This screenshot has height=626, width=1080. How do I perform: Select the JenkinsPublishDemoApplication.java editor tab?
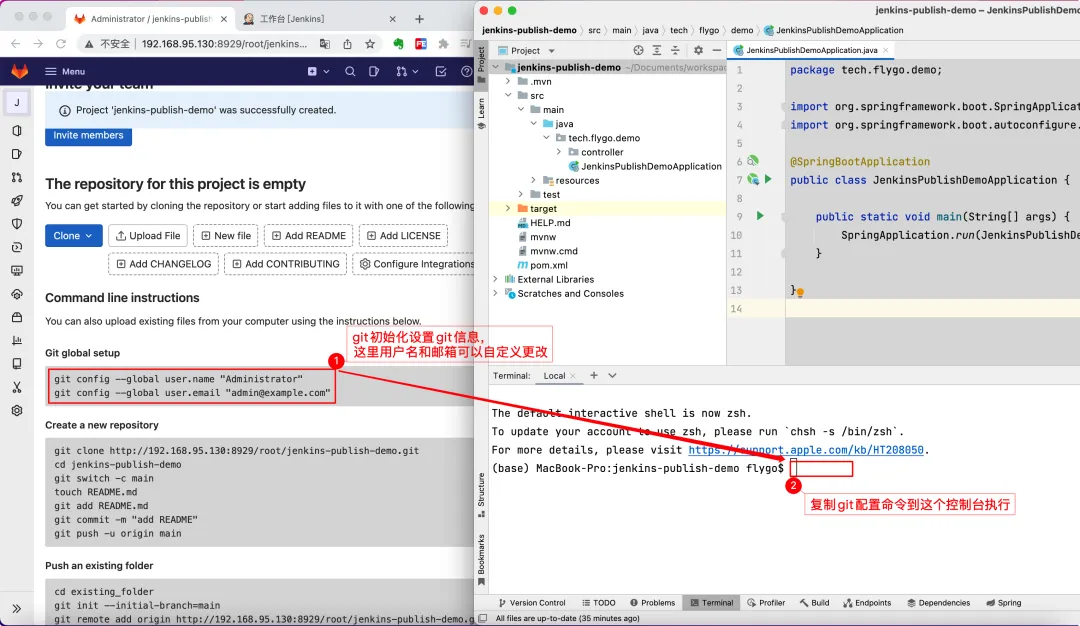click(811, 50)
